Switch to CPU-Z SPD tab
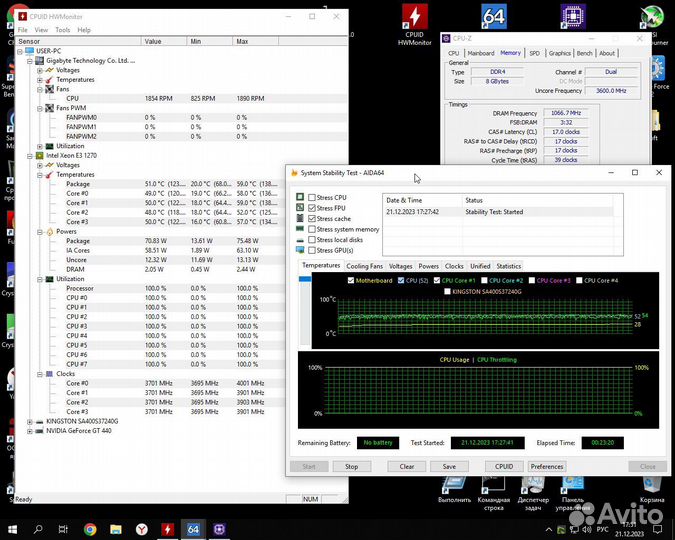Screen dimensions: 675x540 (534, 53)
